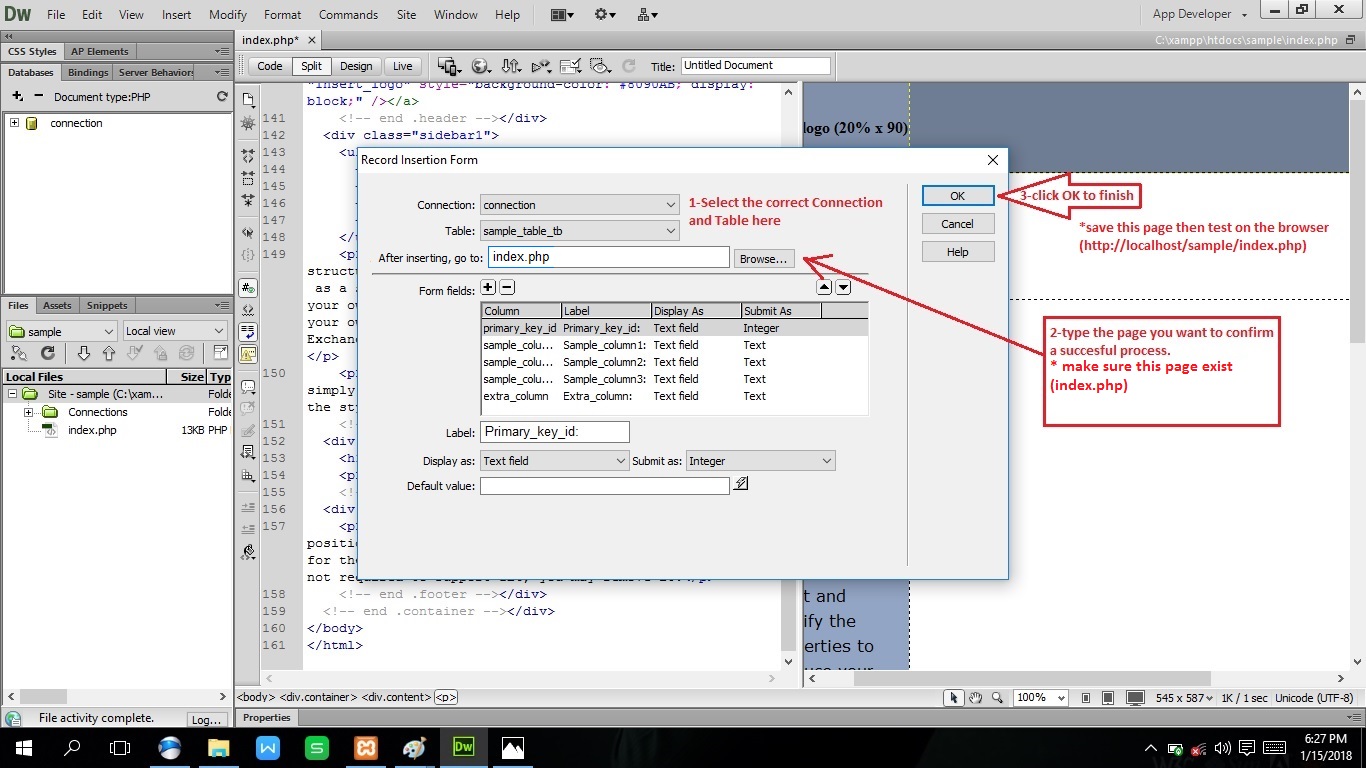Select the extra_column form field row
This screenshot has height=768, width=1366.
[675, 396]
